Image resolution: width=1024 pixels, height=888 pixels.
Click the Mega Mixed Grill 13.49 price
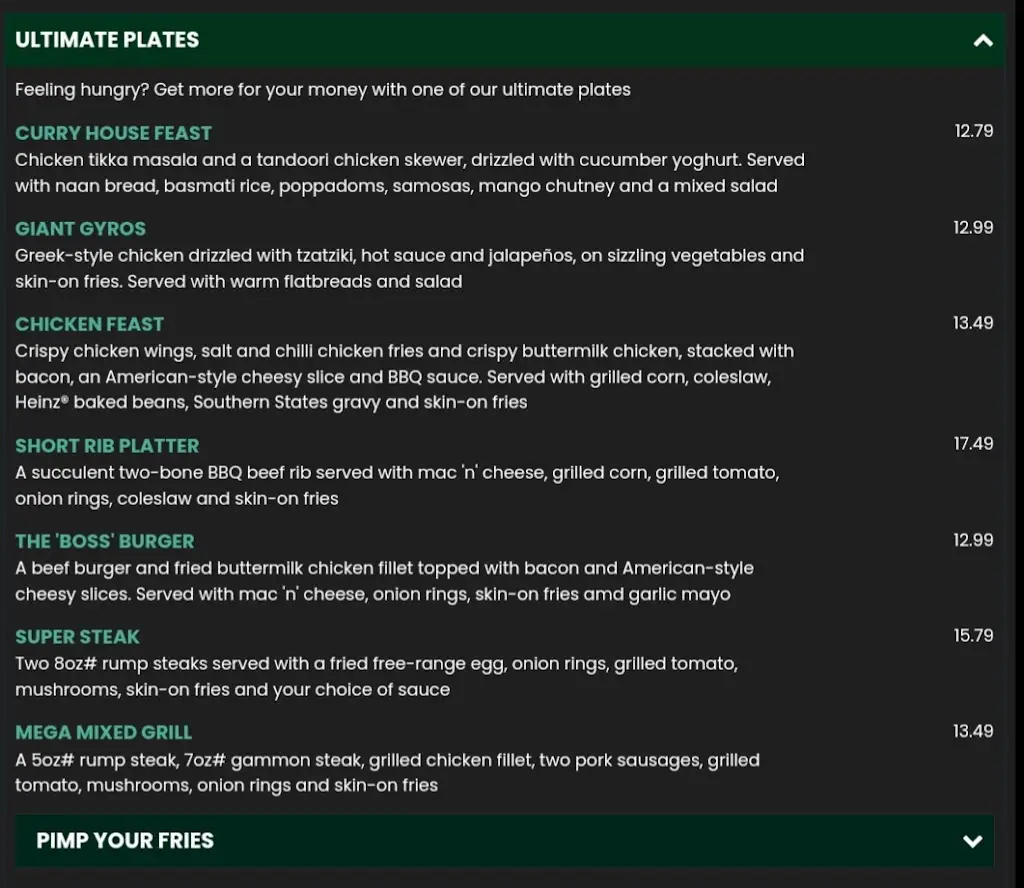tap(973, 732)
